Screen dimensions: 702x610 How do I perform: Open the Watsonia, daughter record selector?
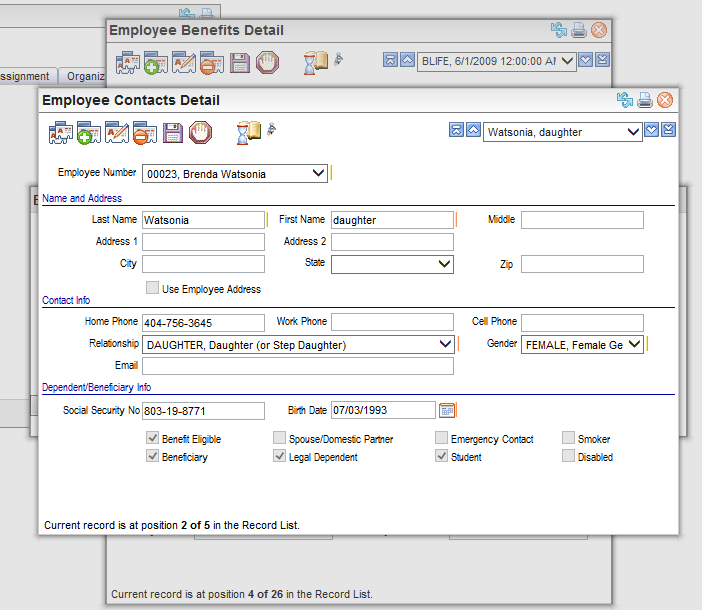click(563, 132)
